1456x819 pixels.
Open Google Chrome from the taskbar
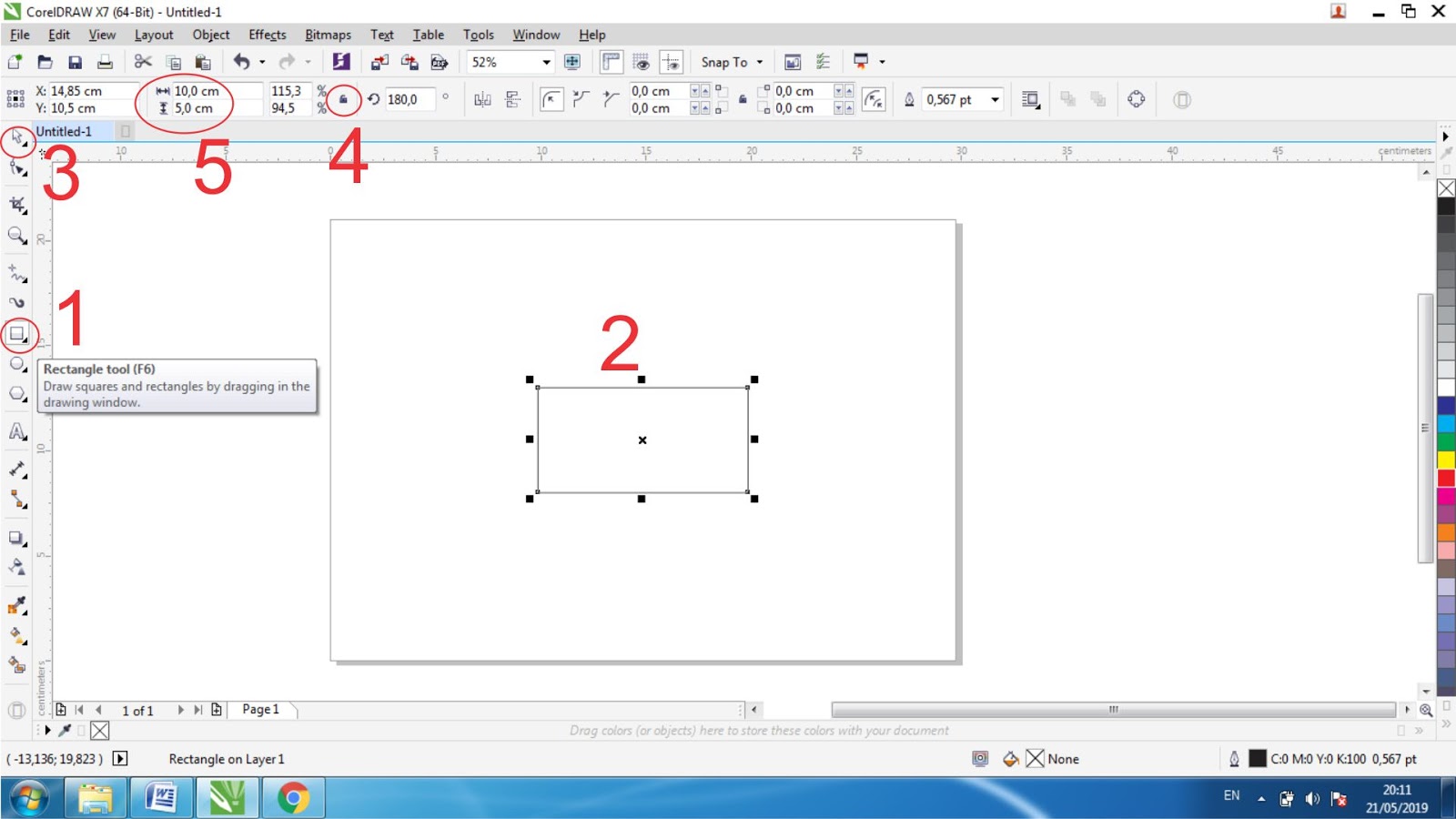(x=293, y=797)
